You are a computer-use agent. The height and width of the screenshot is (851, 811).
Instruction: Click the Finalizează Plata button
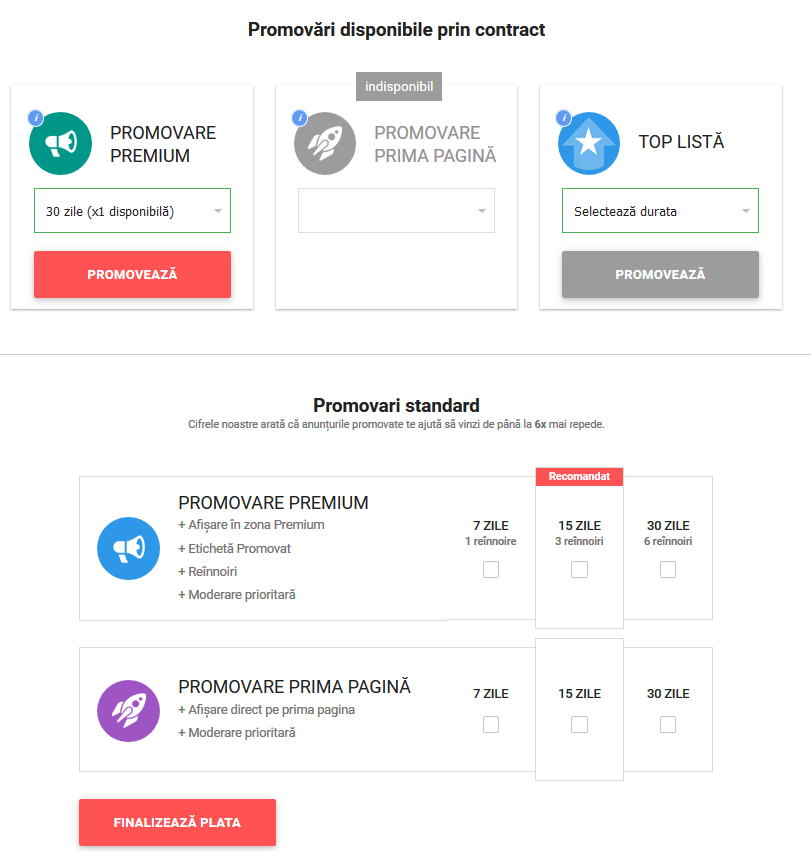(x=178, y=822)
